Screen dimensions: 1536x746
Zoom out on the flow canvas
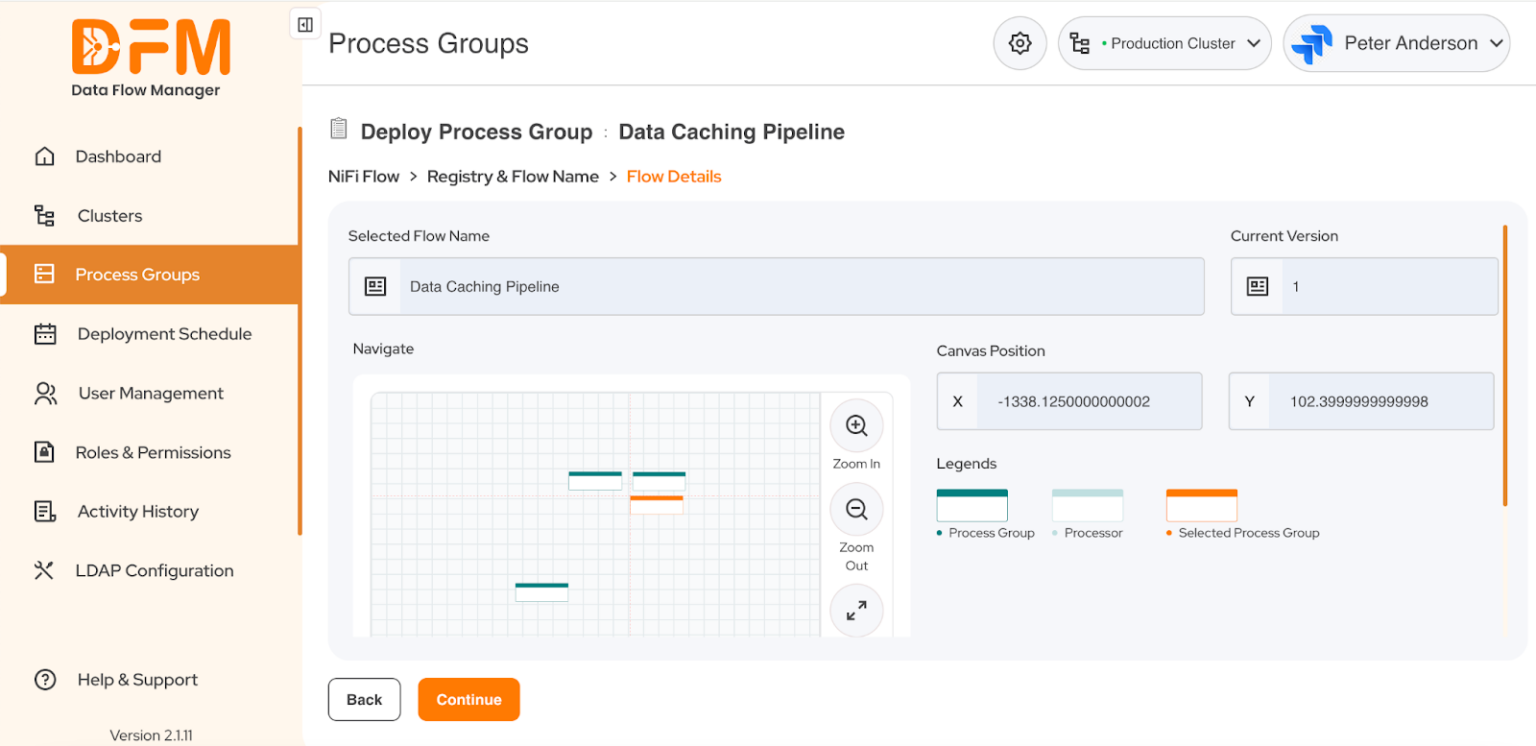coord(856,508)
